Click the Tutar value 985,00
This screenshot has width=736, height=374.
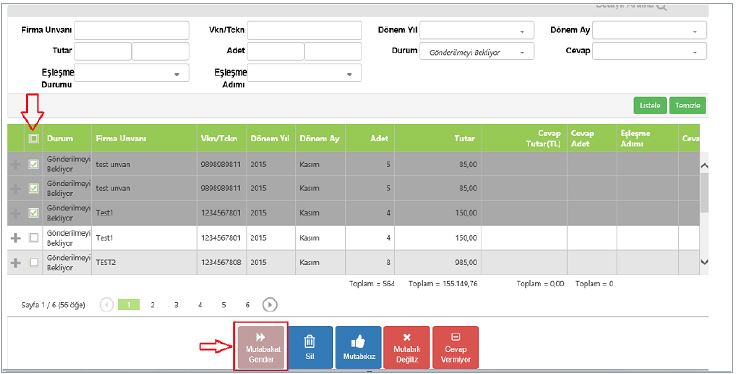click(x=466, y=262)
